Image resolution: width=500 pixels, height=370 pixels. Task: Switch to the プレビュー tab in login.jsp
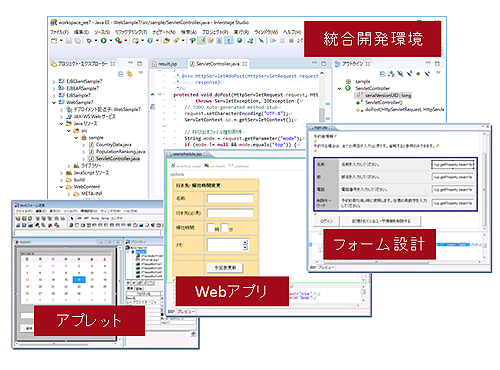click(326, 267)
